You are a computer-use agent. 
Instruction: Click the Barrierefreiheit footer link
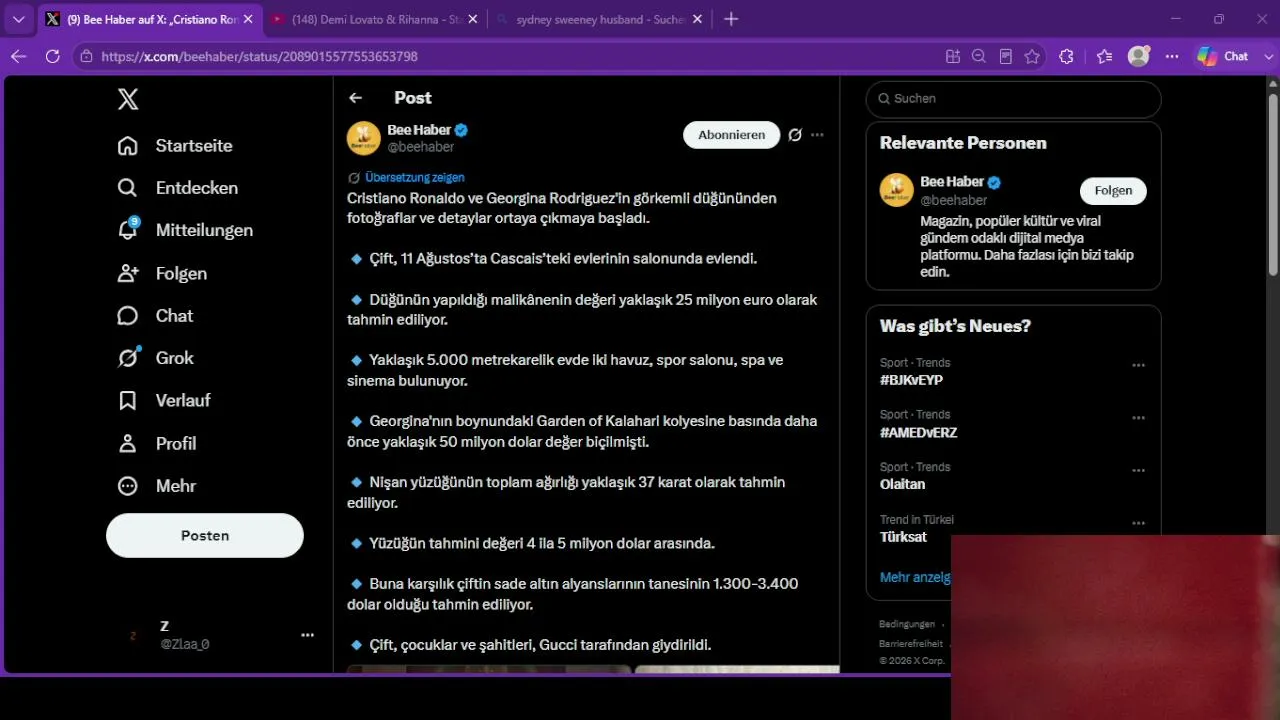[911, 644]
